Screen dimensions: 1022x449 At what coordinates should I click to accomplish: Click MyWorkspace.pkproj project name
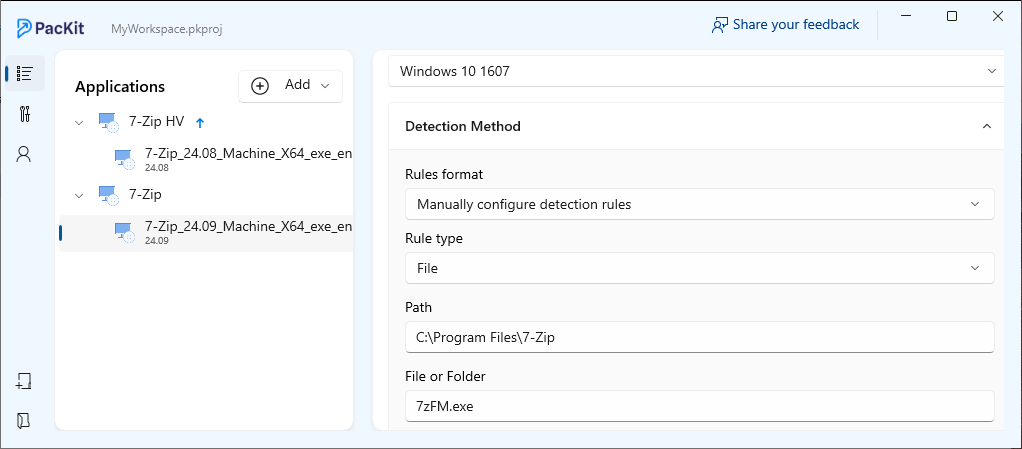pos(167,29)
